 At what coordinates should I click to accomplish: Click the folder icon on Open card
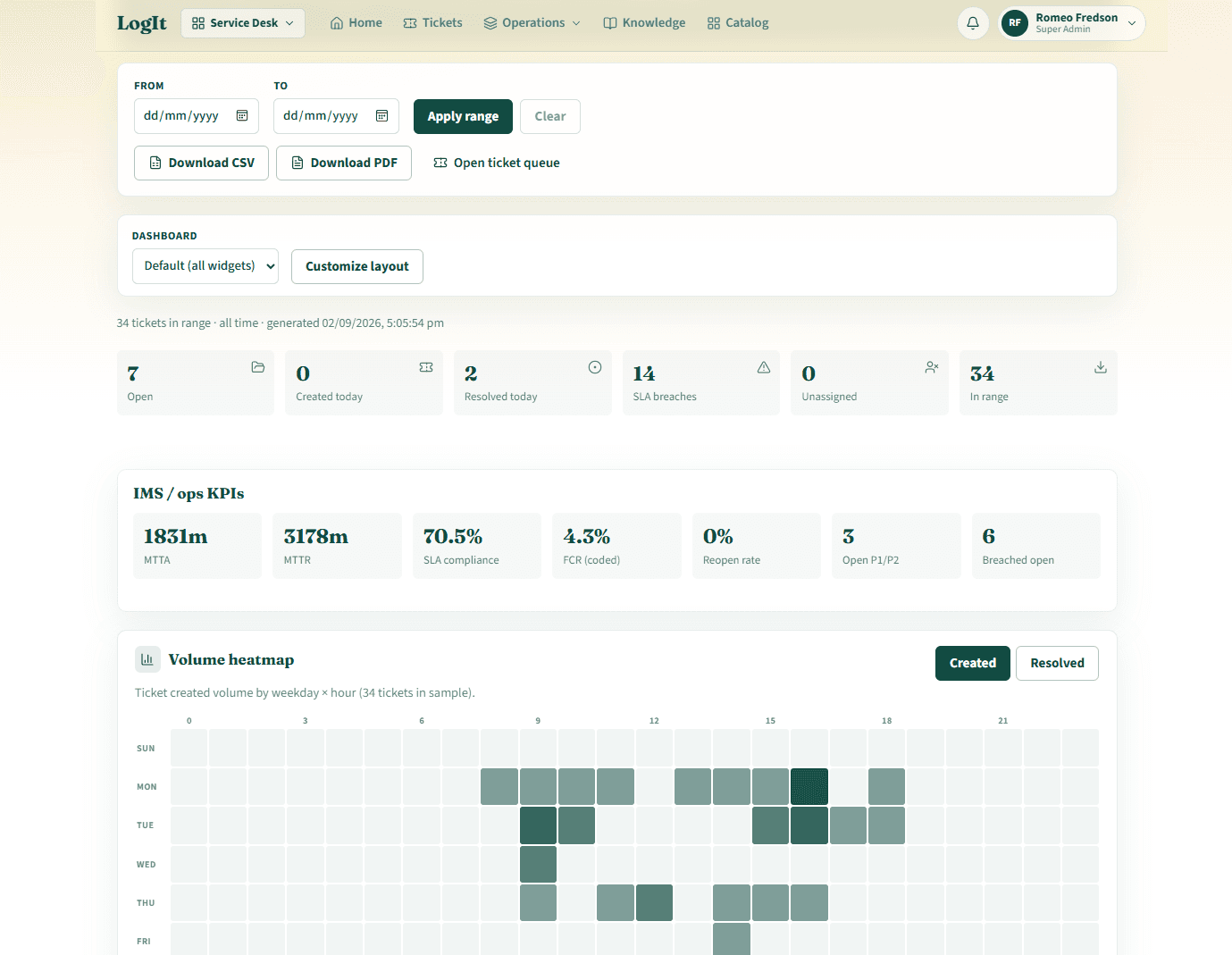click(x=258, y=367)
